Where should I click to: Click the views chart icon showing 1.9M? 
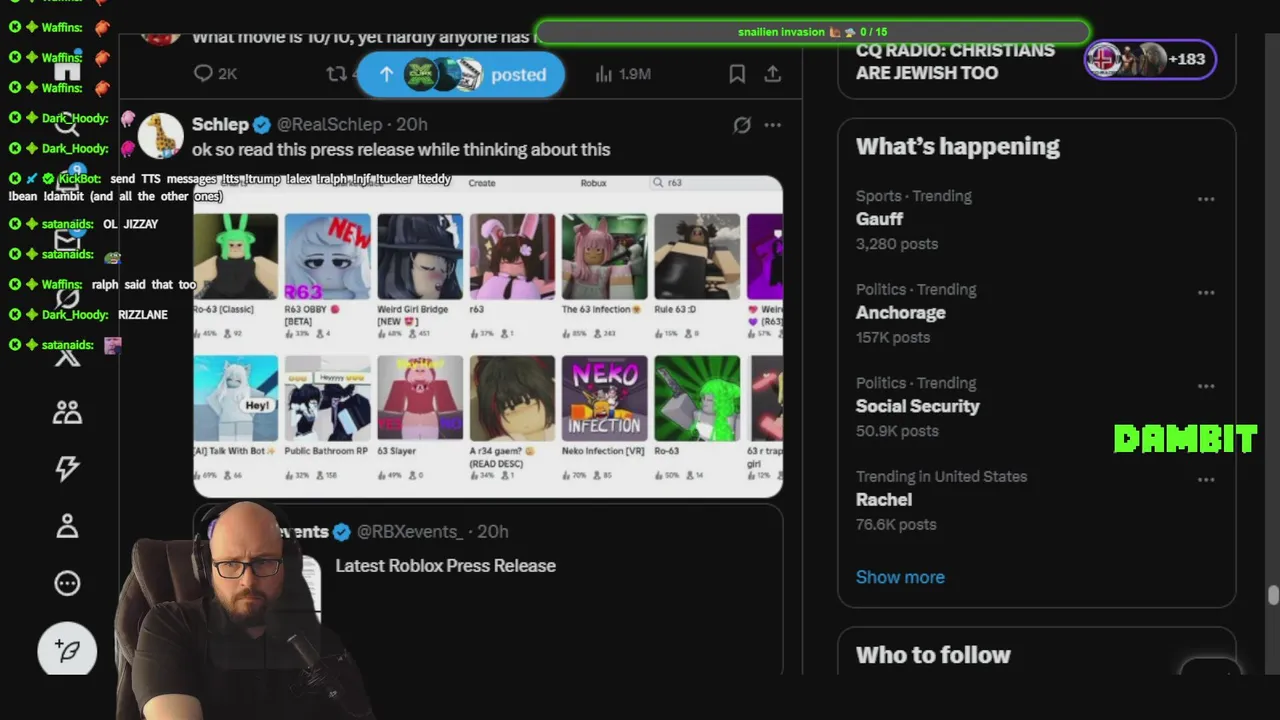(x=604, y=74)
